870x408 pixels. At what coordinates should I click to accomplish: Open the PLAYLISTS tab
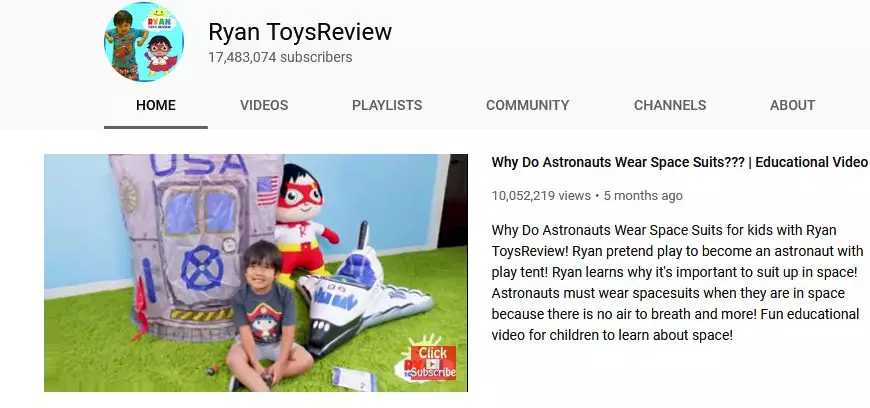coord(387,105)
